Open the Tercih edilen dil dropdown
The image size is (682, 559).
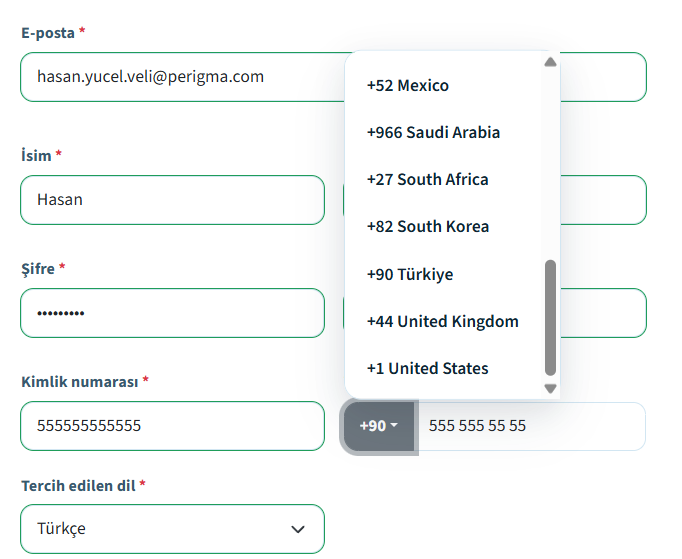172,529
